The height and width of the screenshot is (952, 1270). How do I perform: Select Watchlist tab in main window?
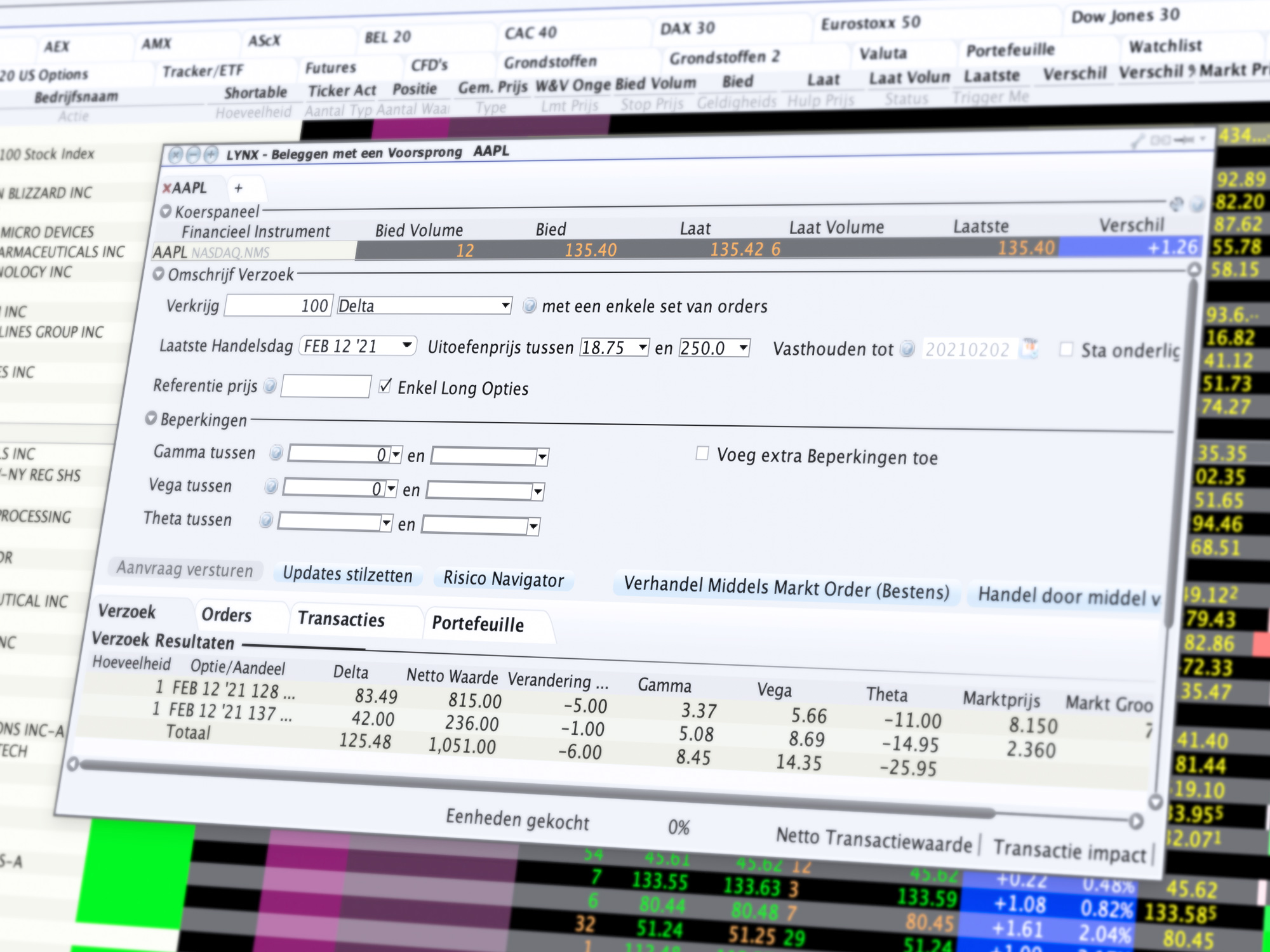click(x=1165, y=46)
